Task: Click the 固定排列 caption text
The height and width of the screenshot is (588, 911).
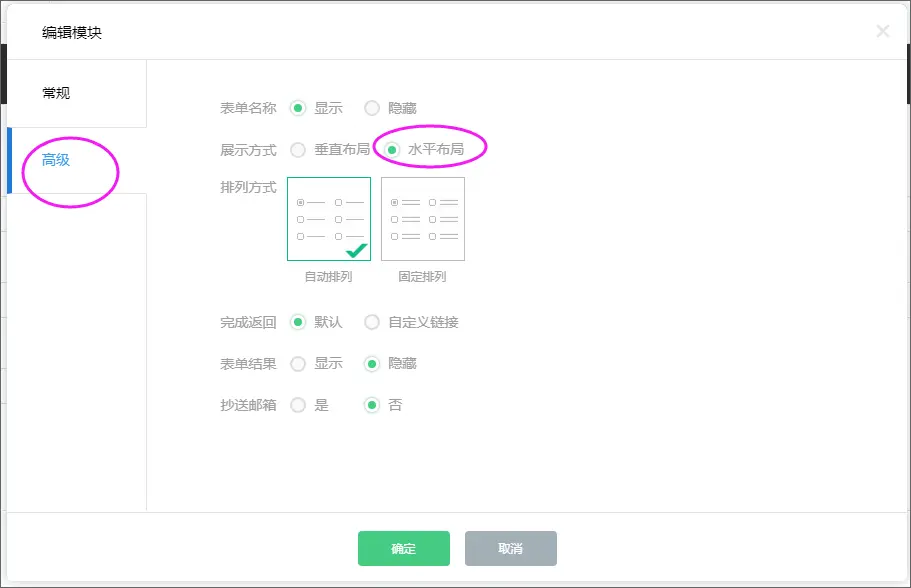Action: point(423,277)
